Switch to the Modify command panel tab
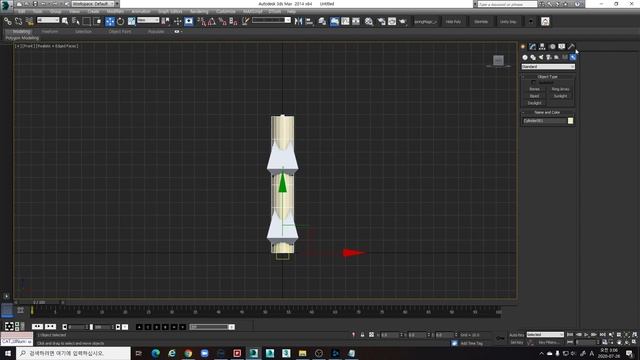 click(532, 47)
